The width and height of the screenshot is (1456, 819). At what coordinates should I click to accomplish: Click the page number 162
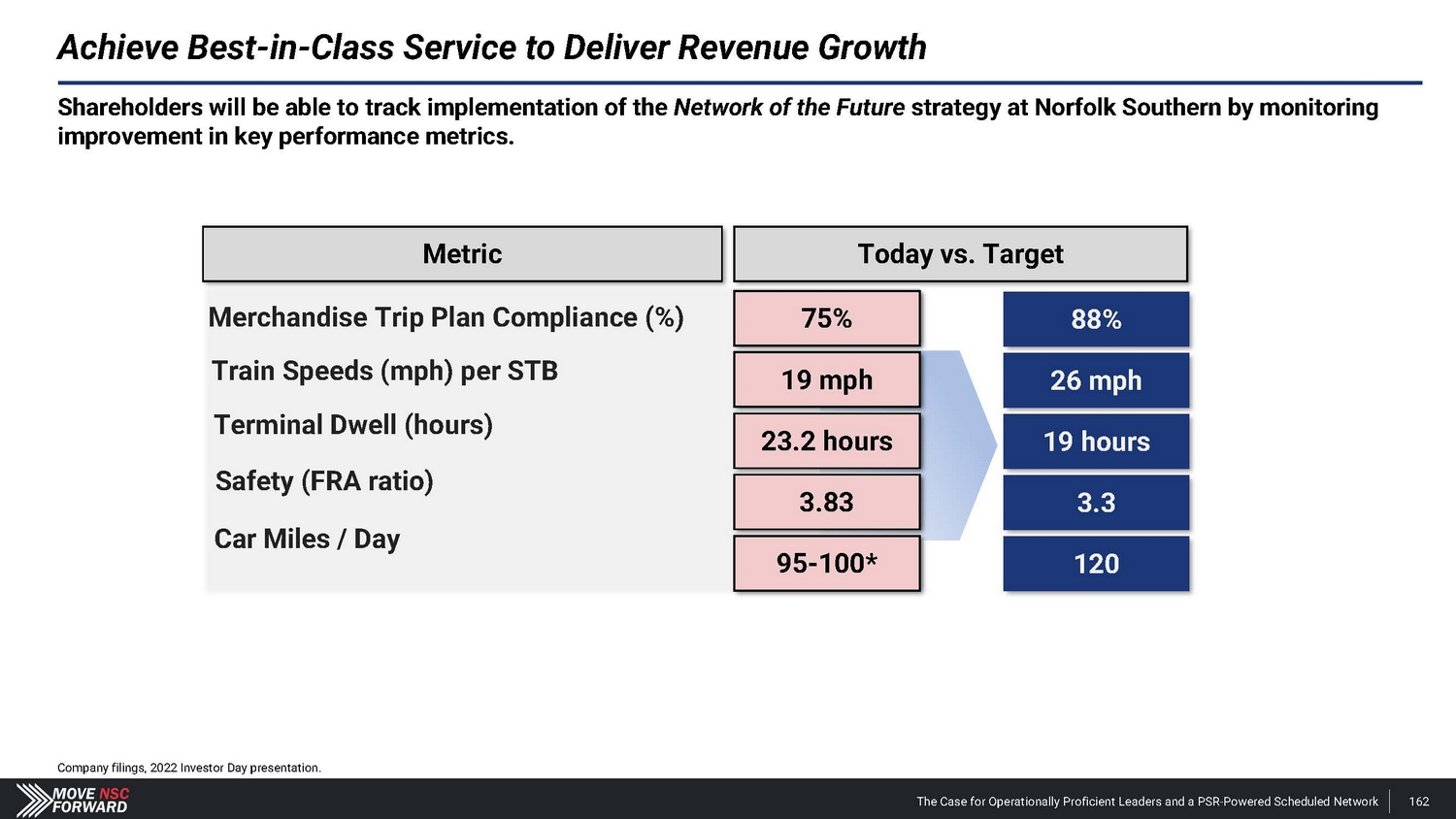pyautogui.click(x=1418, y=802)
